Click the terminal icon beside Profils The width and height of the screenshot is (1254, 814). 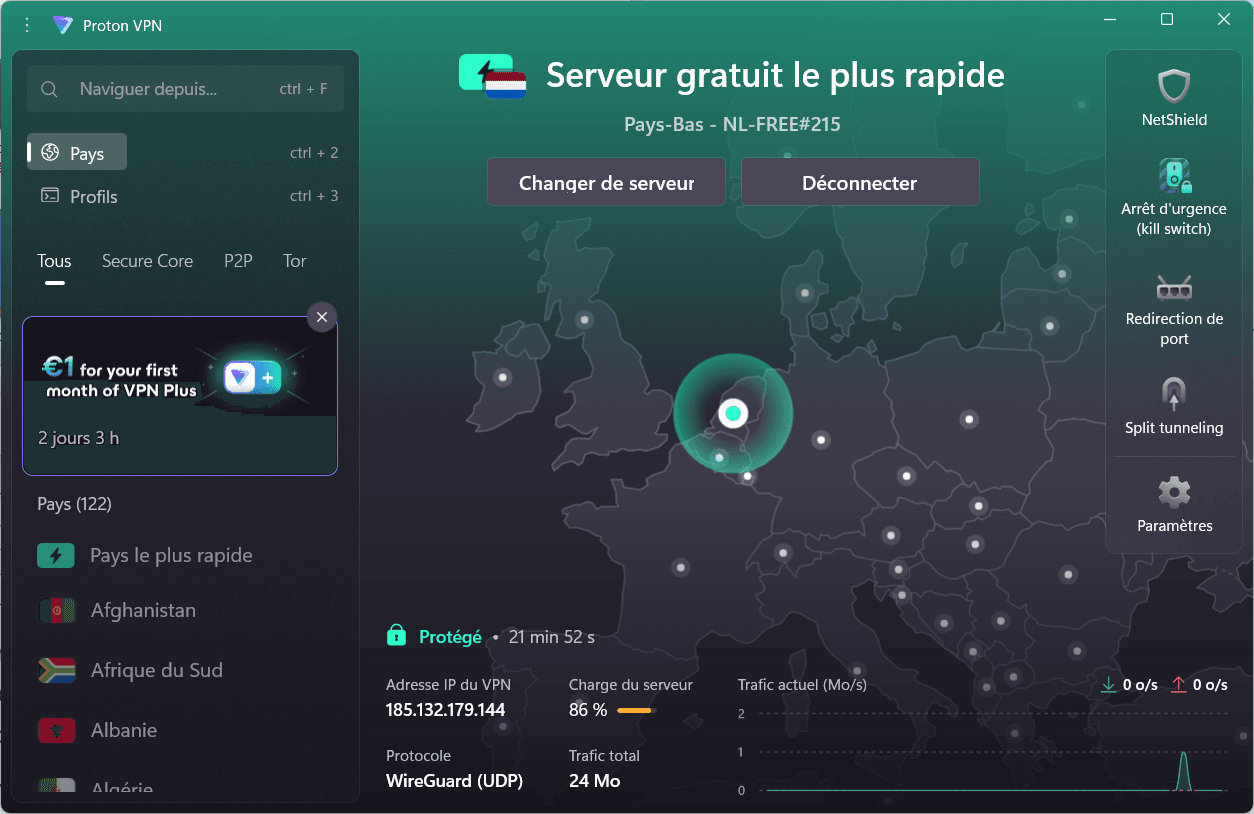tap(50, 196)
